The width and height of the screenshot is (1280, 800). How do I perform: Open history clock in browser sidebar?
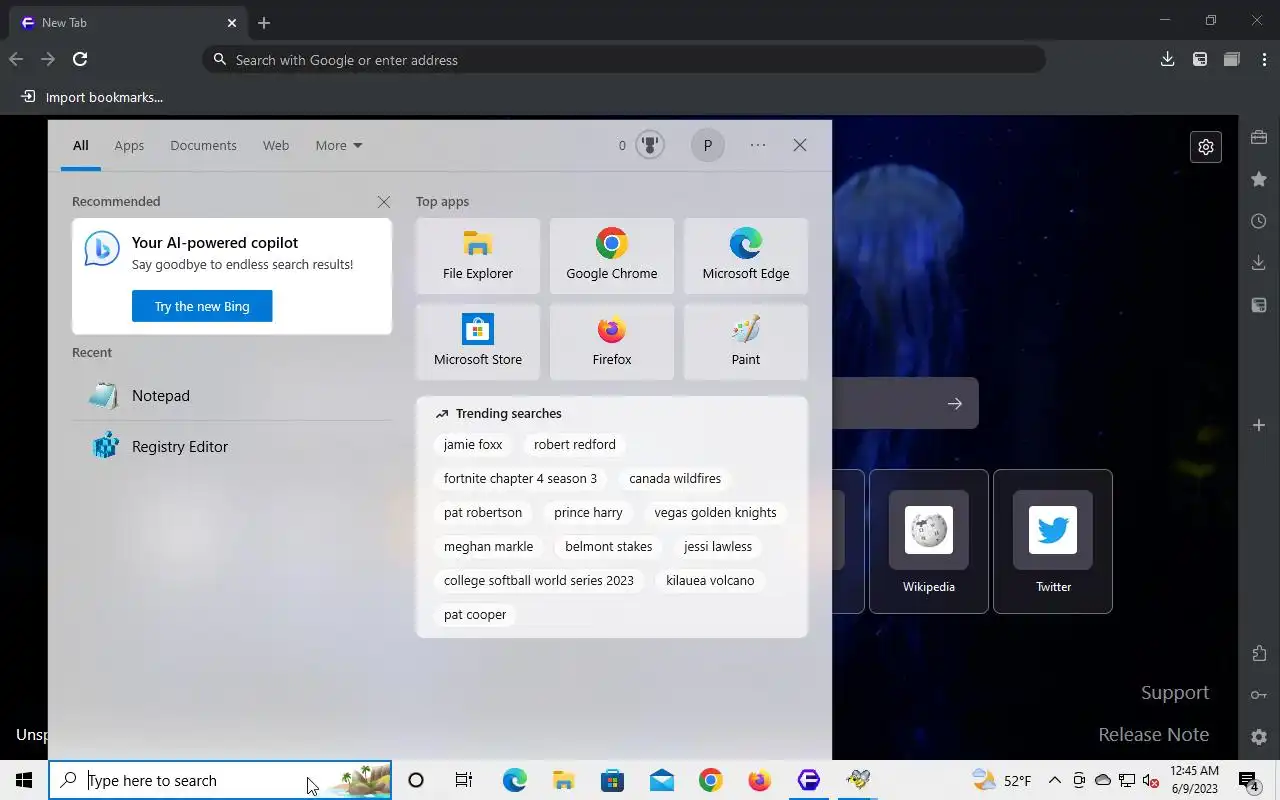tap(1259, 221)
